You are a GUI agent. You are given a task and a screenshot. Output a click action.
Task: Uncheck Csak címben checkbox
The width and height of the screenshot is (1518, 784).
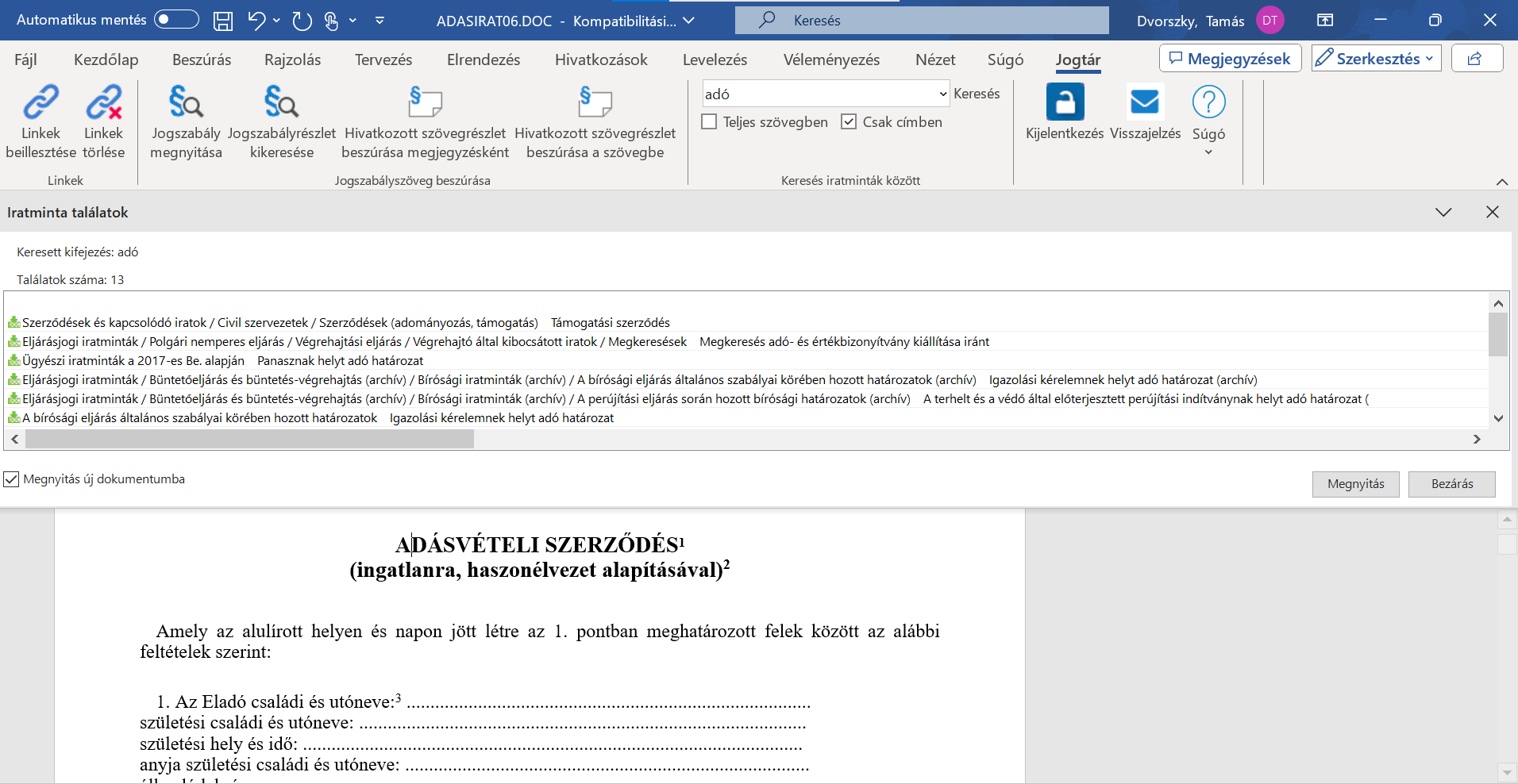coord(849,122)
